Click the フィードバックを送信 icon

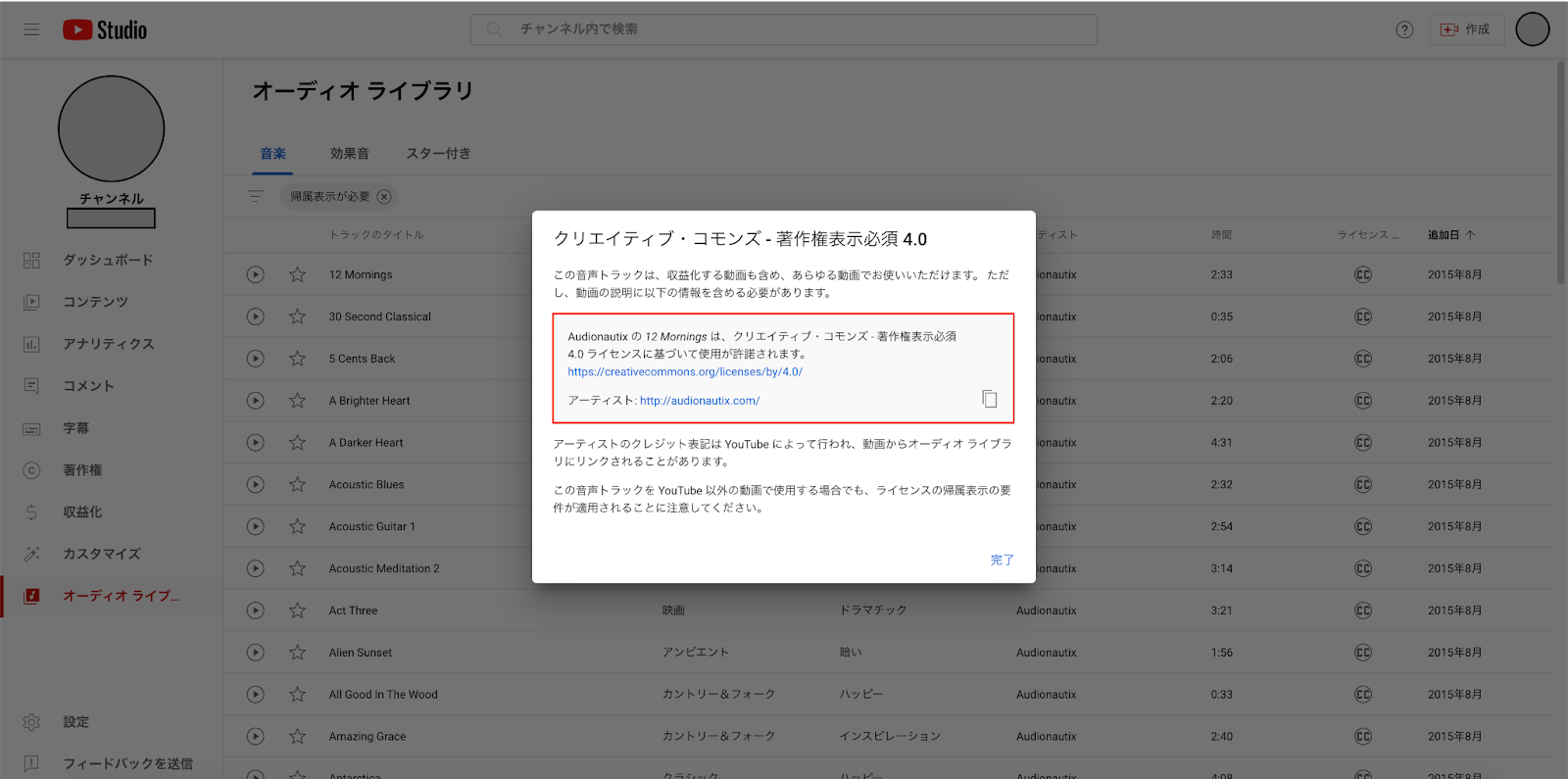tap(31, 763)
